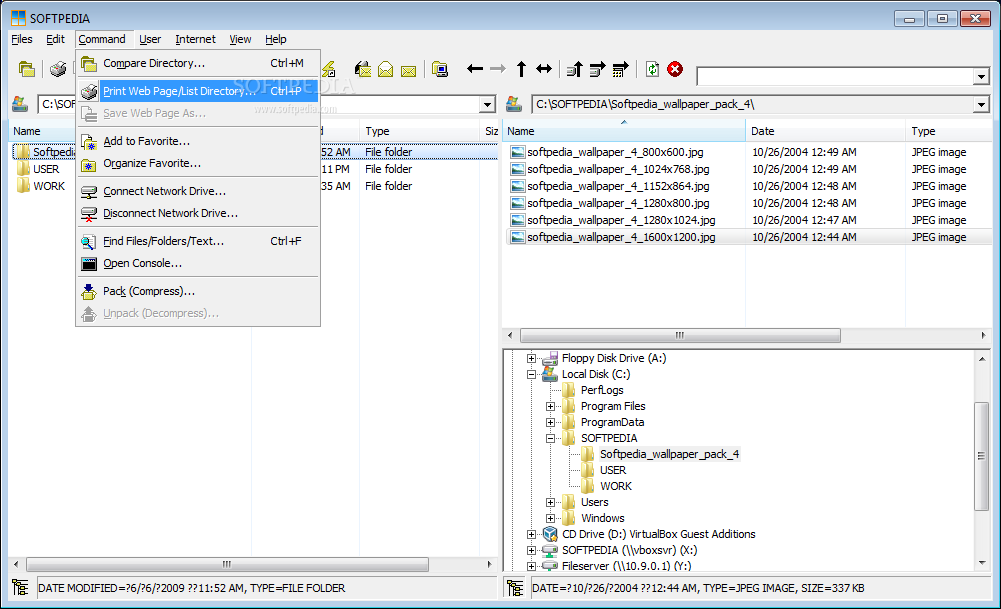Click the Open Console menu icon
Screen dimensions: 1001x609
point(89,264)
